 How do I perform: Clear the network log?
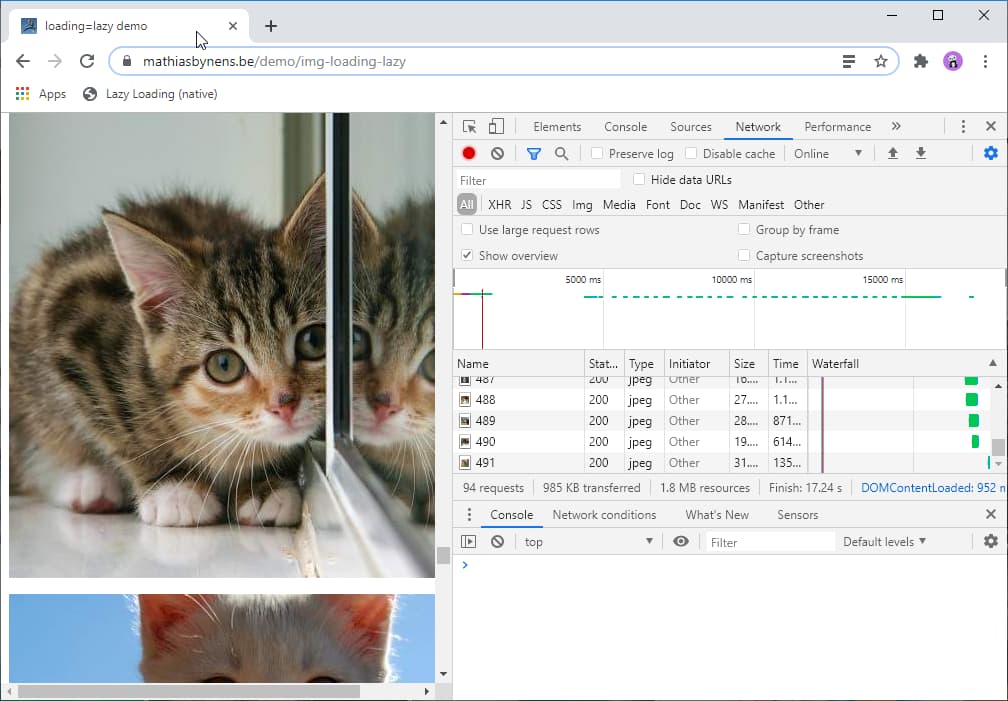pyautogui.click(x=497, y=153)
